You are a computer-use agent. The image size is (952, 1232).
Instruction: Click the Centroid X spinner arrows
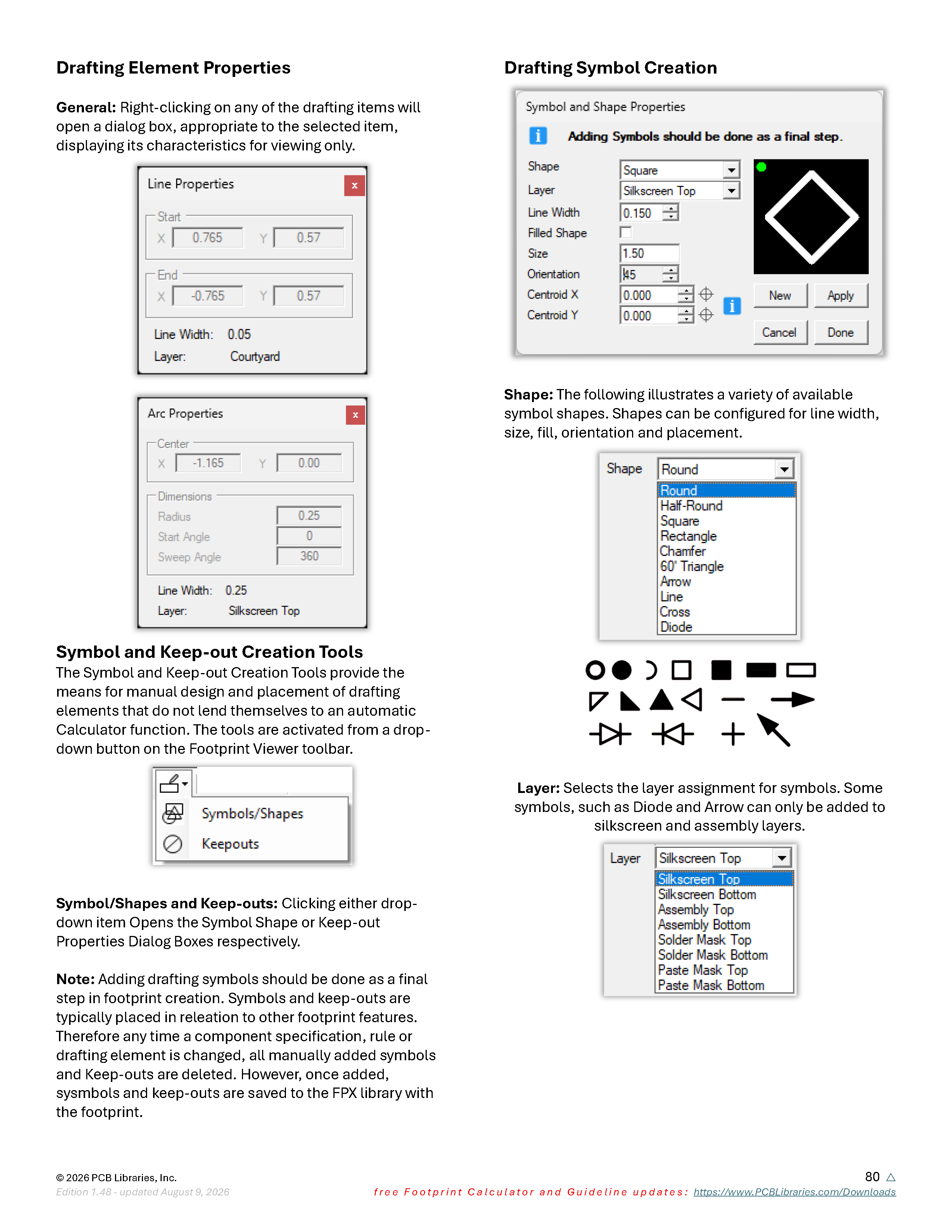[686, 295]
